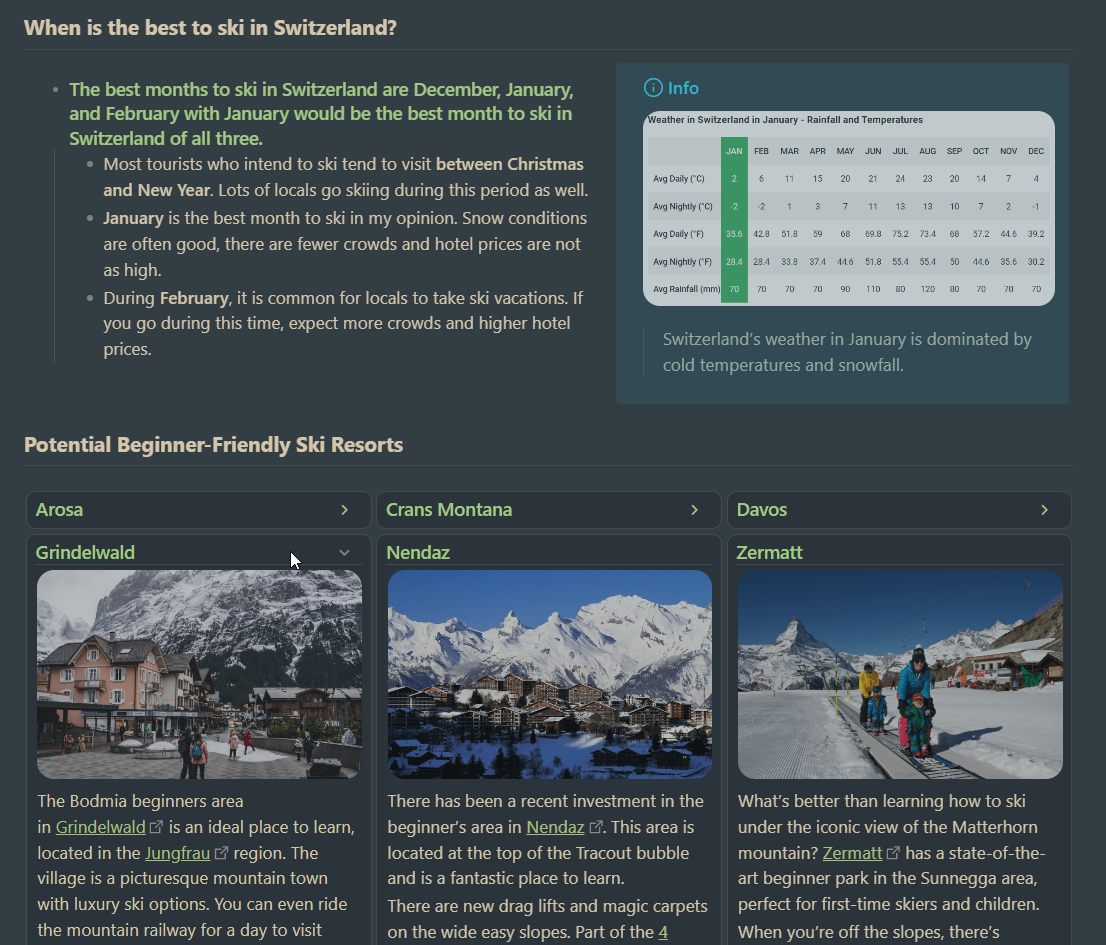Open the Zermatt Matterhorn skiing photo
The width and height of the screenshot is (1106, 945).
(900, 674)
